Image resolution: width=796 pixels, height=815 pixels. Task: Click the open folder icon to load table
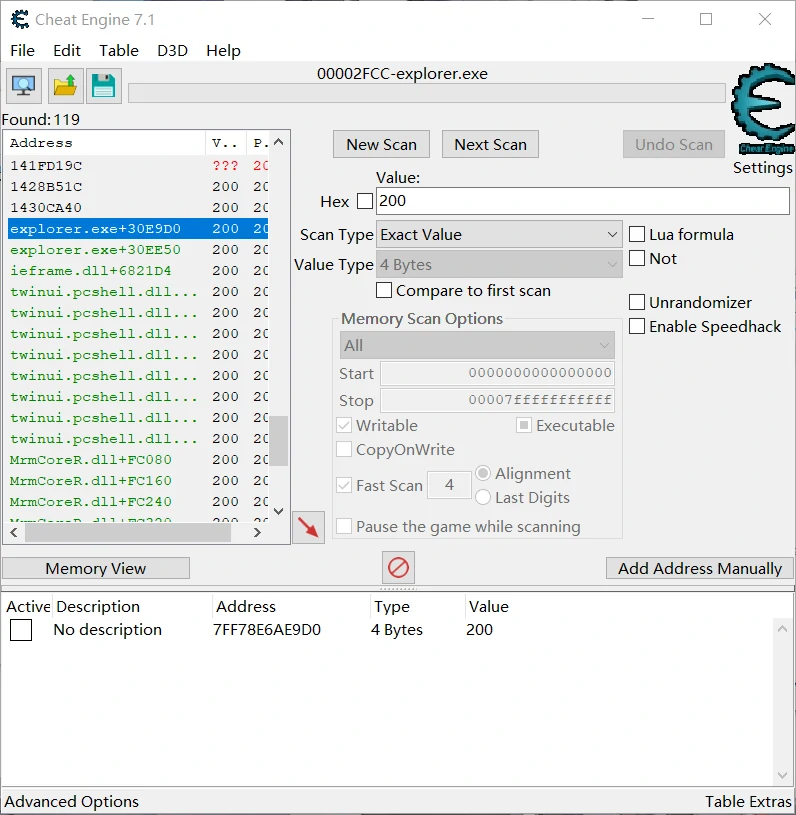pos(64,86)
